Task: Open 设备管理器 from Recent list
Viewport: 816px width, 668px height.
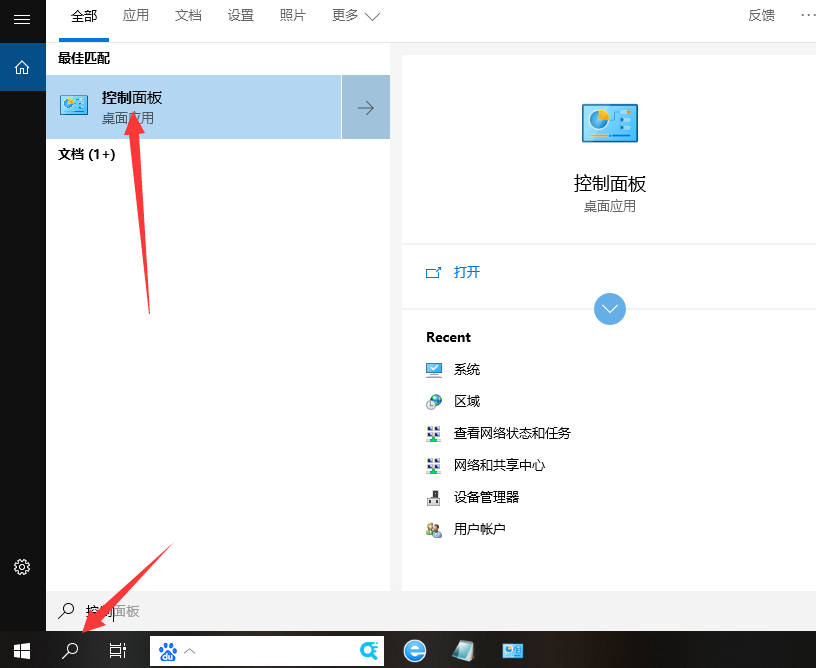Action: click(489, 497)
